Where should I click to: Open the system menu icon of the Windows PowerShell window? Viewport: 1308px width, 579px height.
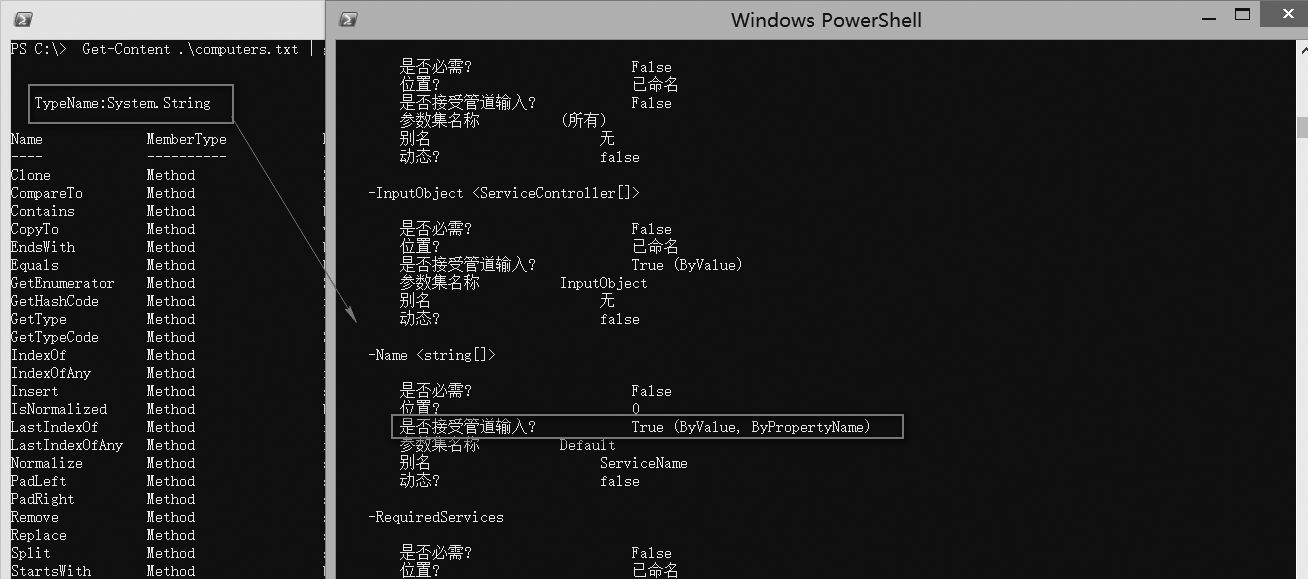349,19
